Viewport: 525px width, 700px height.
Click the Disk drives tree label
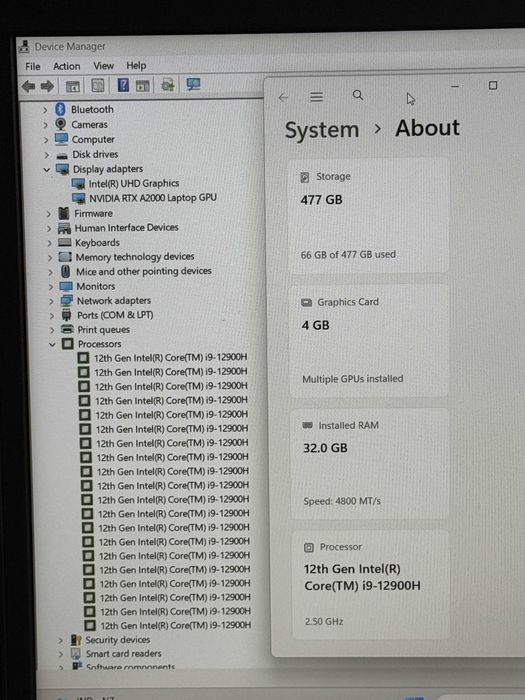(x=95, y=154)
